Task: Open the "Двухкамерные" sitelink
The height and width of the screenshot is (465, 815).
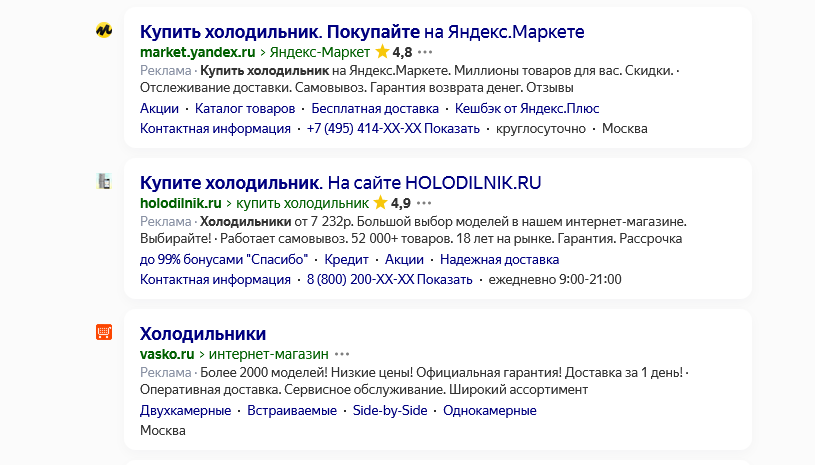Action: click(x=185, y=410)
